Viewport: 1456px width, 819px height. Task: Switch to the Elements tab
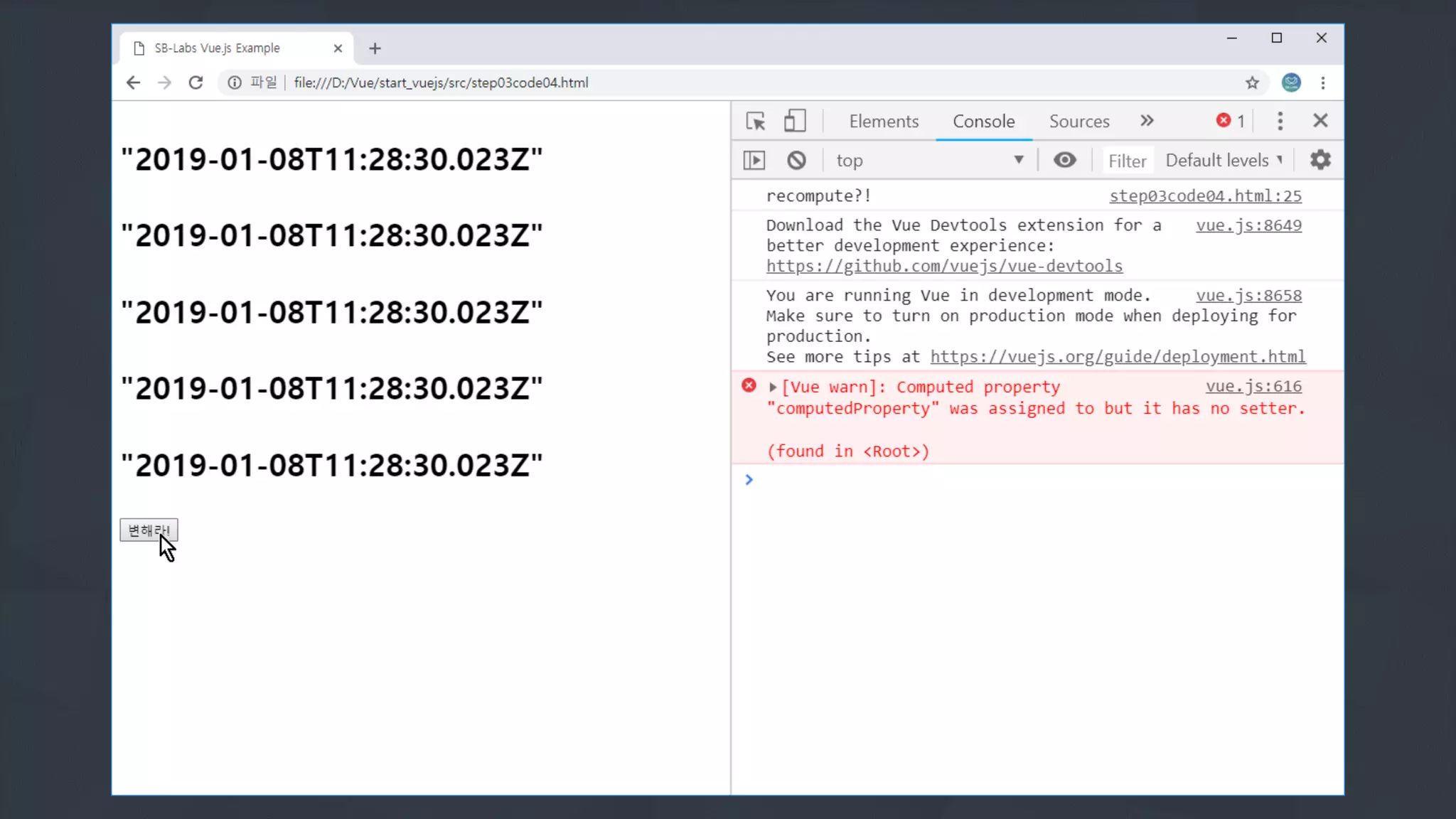pos(884,122)
